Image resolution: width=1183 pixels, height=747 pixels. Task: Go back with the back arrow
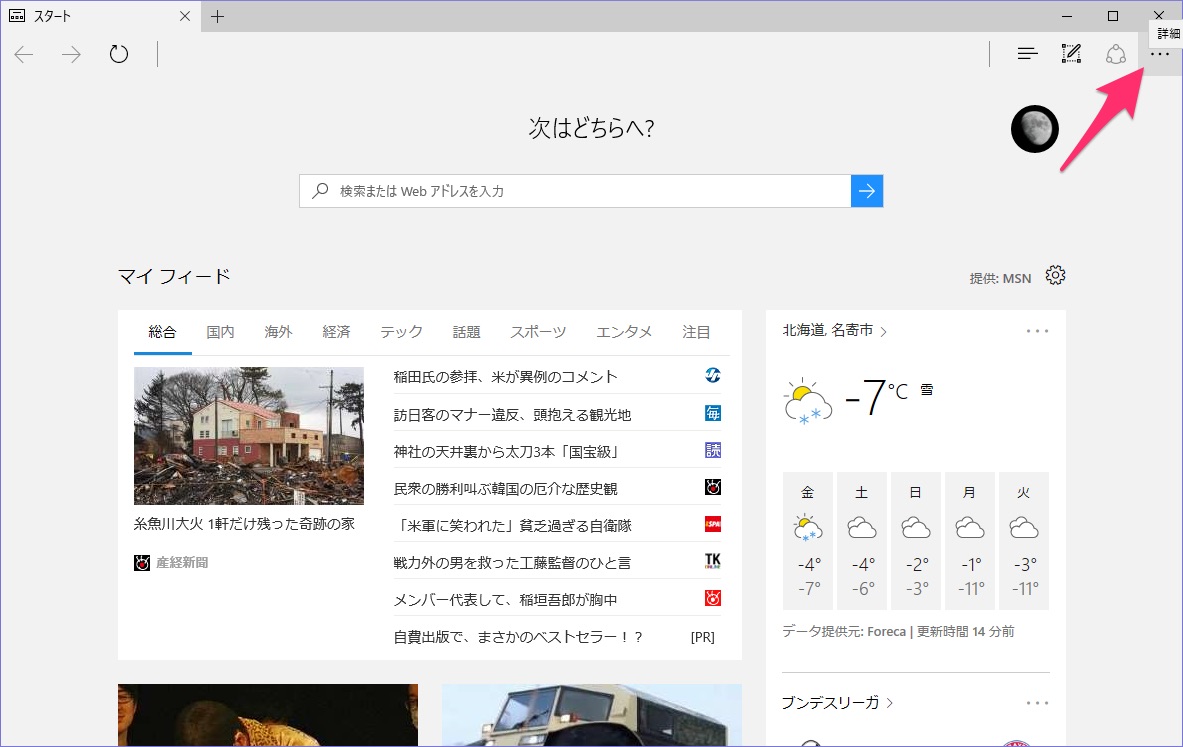pyautogui.click(x=24, y=54)
